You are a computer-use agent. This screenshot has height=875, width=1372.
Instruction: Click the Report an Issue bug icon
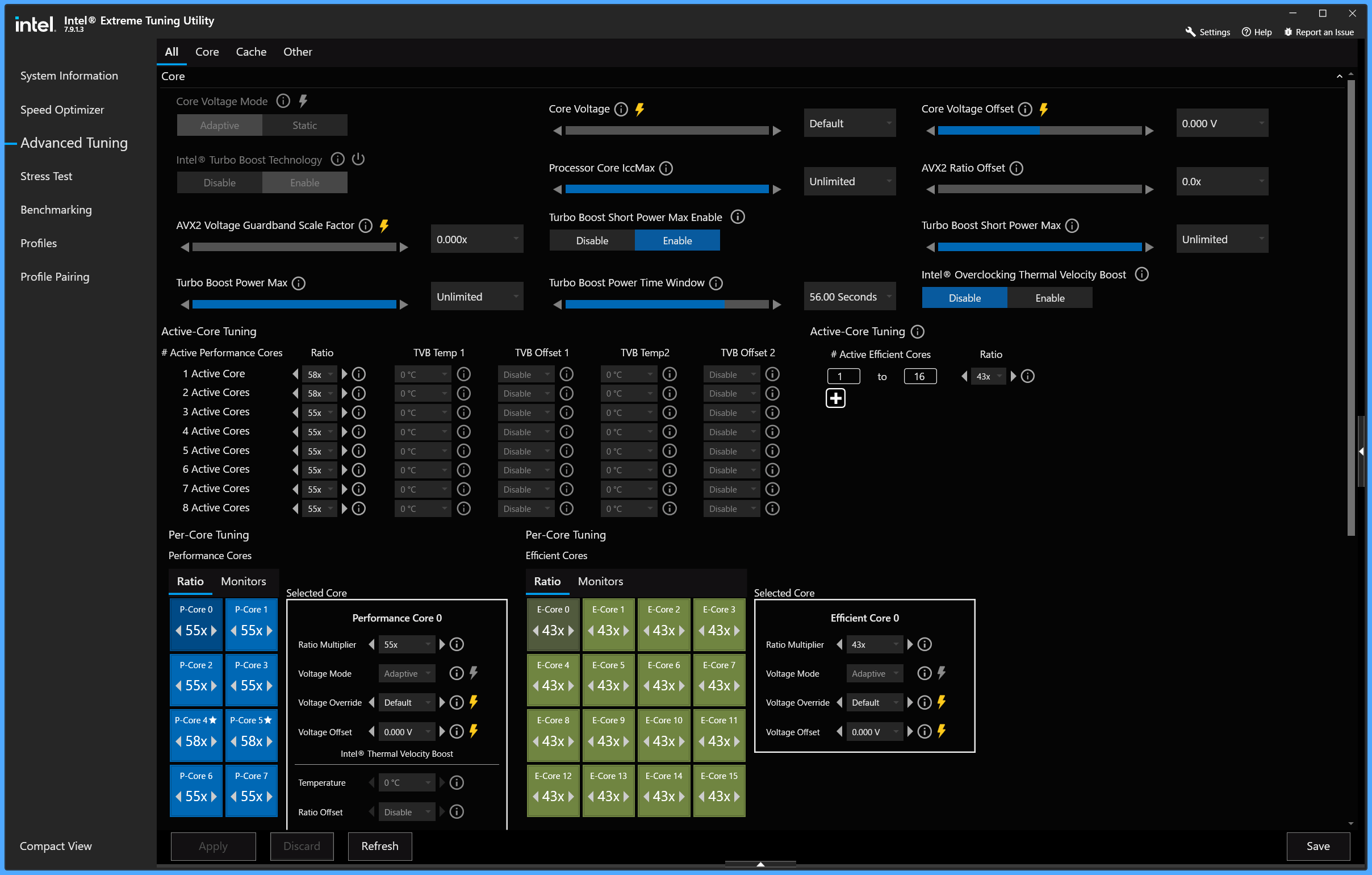coord(1288,32)
